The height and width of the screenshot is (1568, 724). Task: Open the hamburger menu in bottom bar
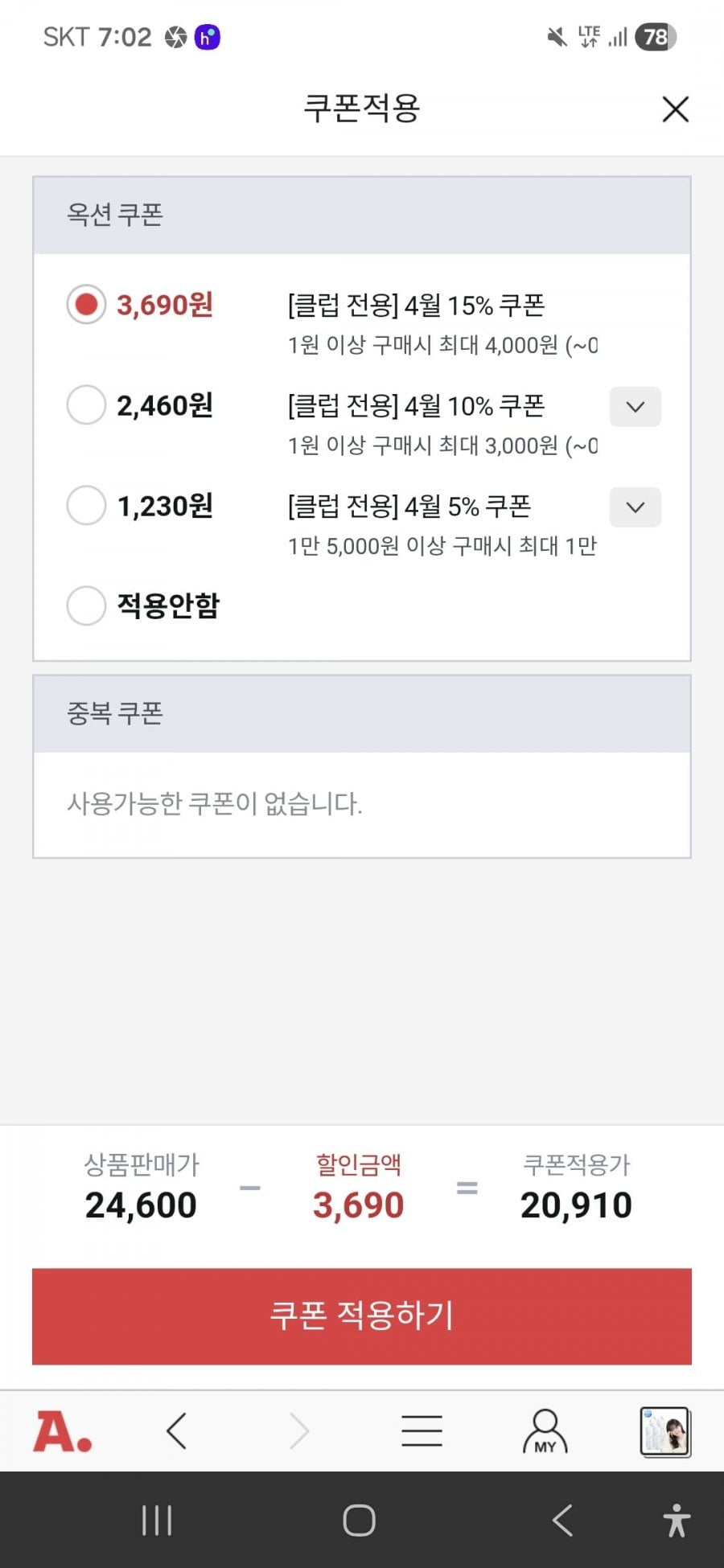pyautogui.click(x=422, y=1431)
